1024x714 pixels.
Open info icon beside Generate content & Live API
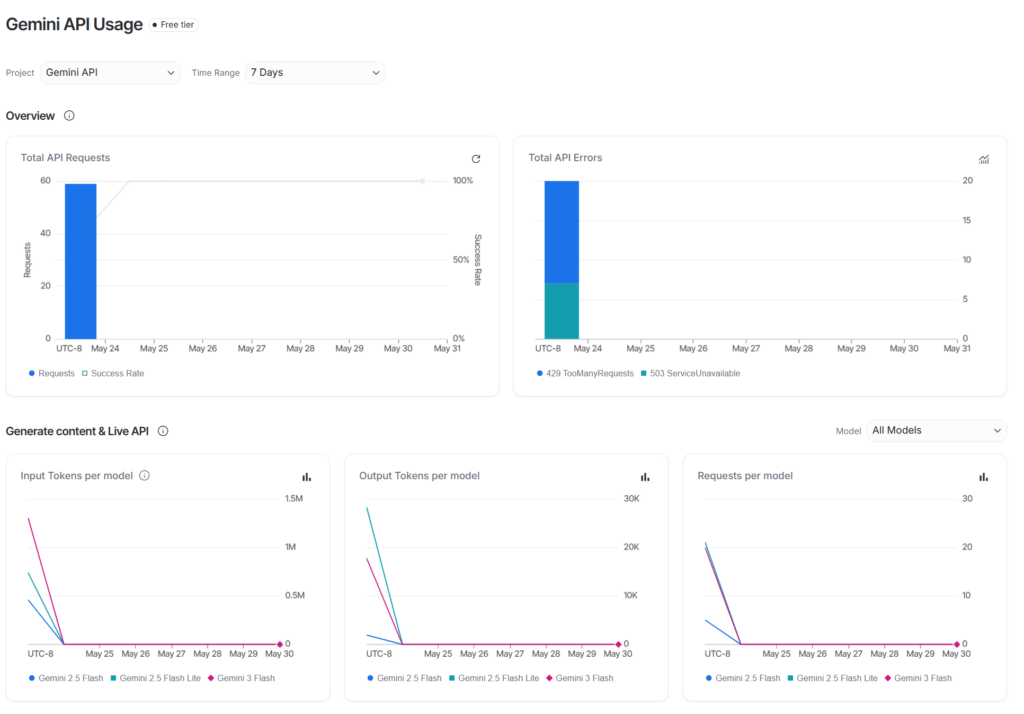click(163, 431)
